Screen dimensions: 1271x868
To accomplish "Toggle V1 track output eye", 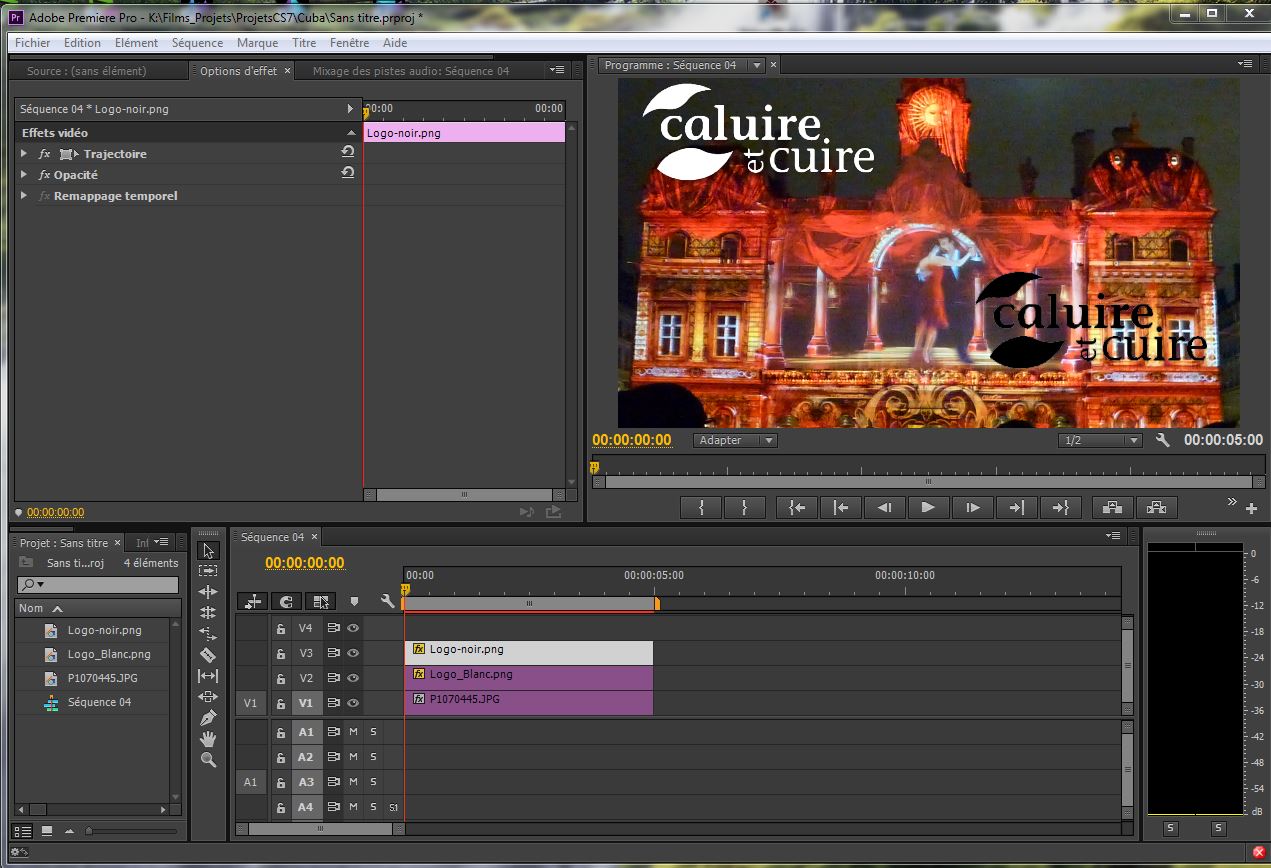I will [353, 703].
